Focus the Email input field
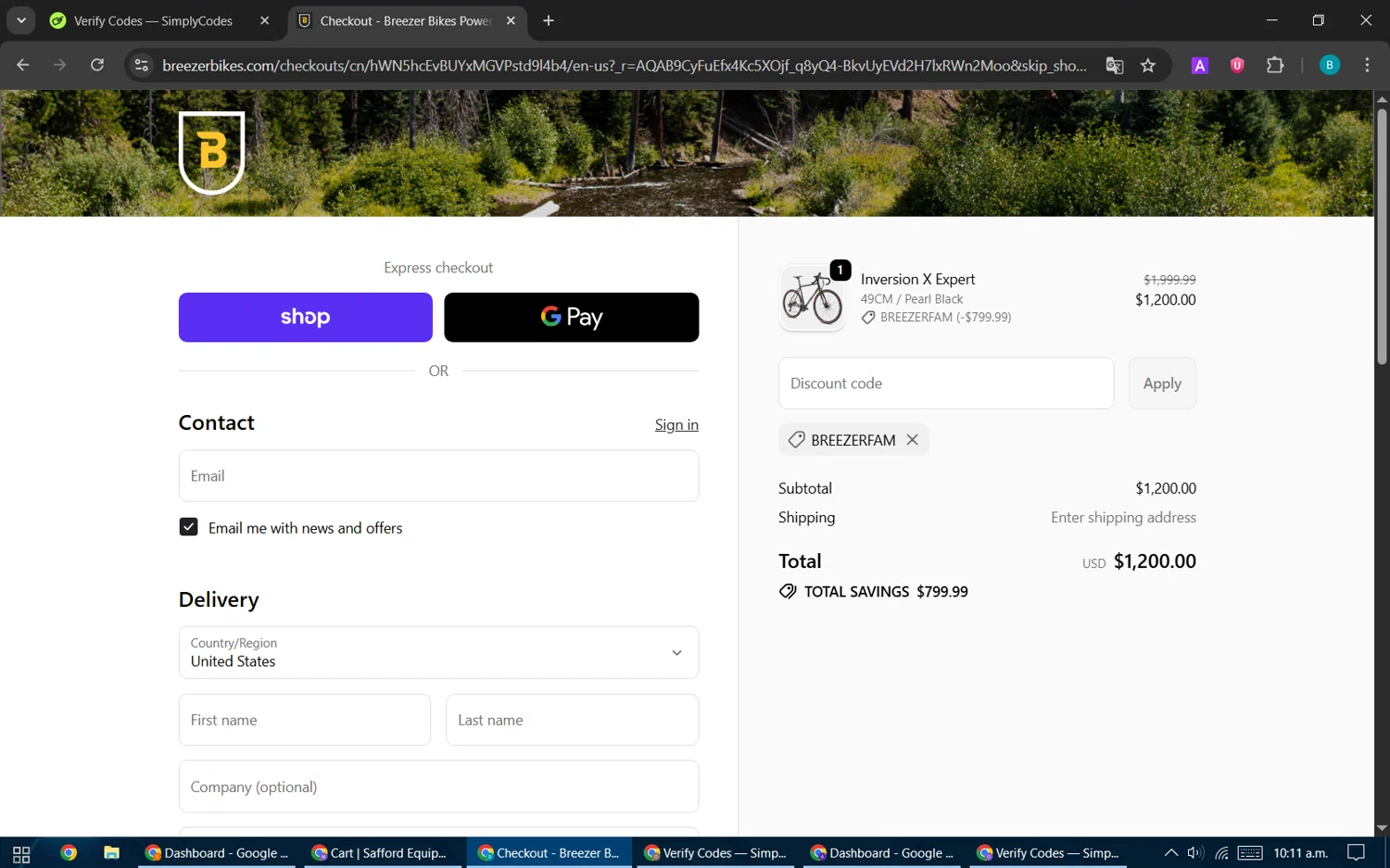 [438, 476]
